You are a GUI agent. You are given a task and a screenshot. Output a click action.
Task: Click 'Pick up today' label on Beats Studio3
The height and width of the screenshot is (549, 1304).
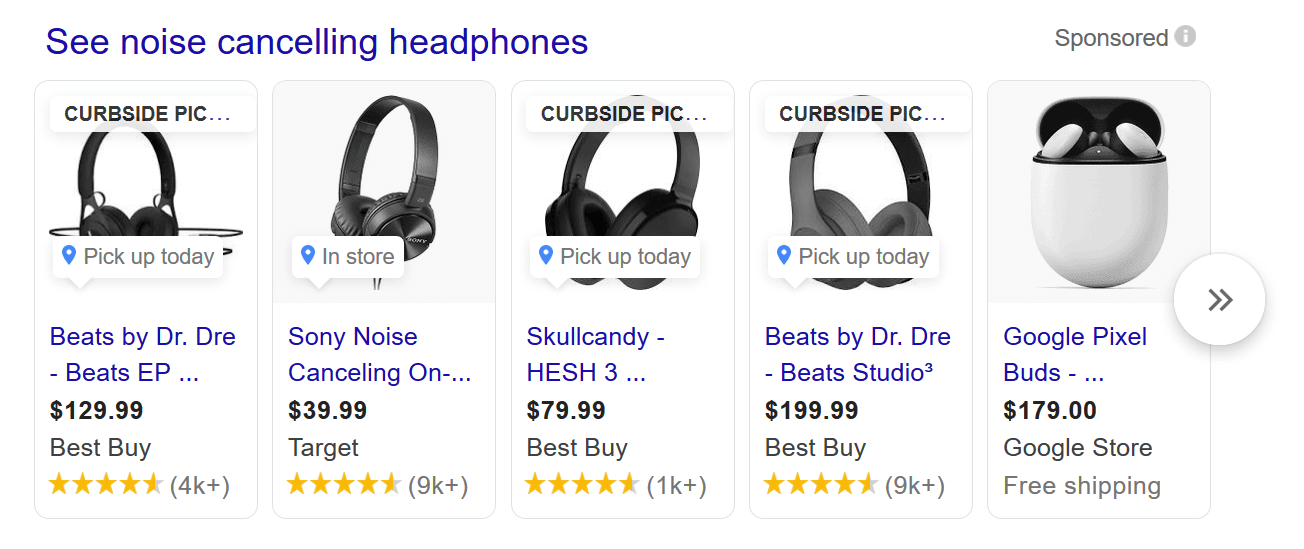863,256
